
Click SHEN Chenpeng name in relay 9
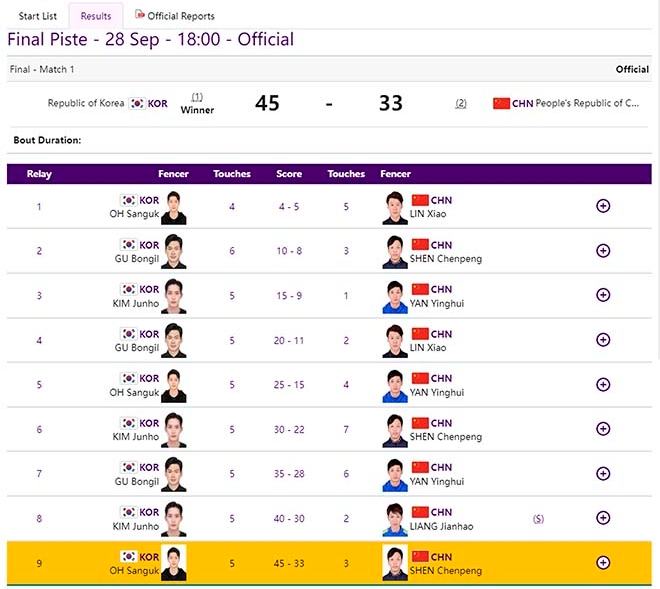[x=446, y=571]
